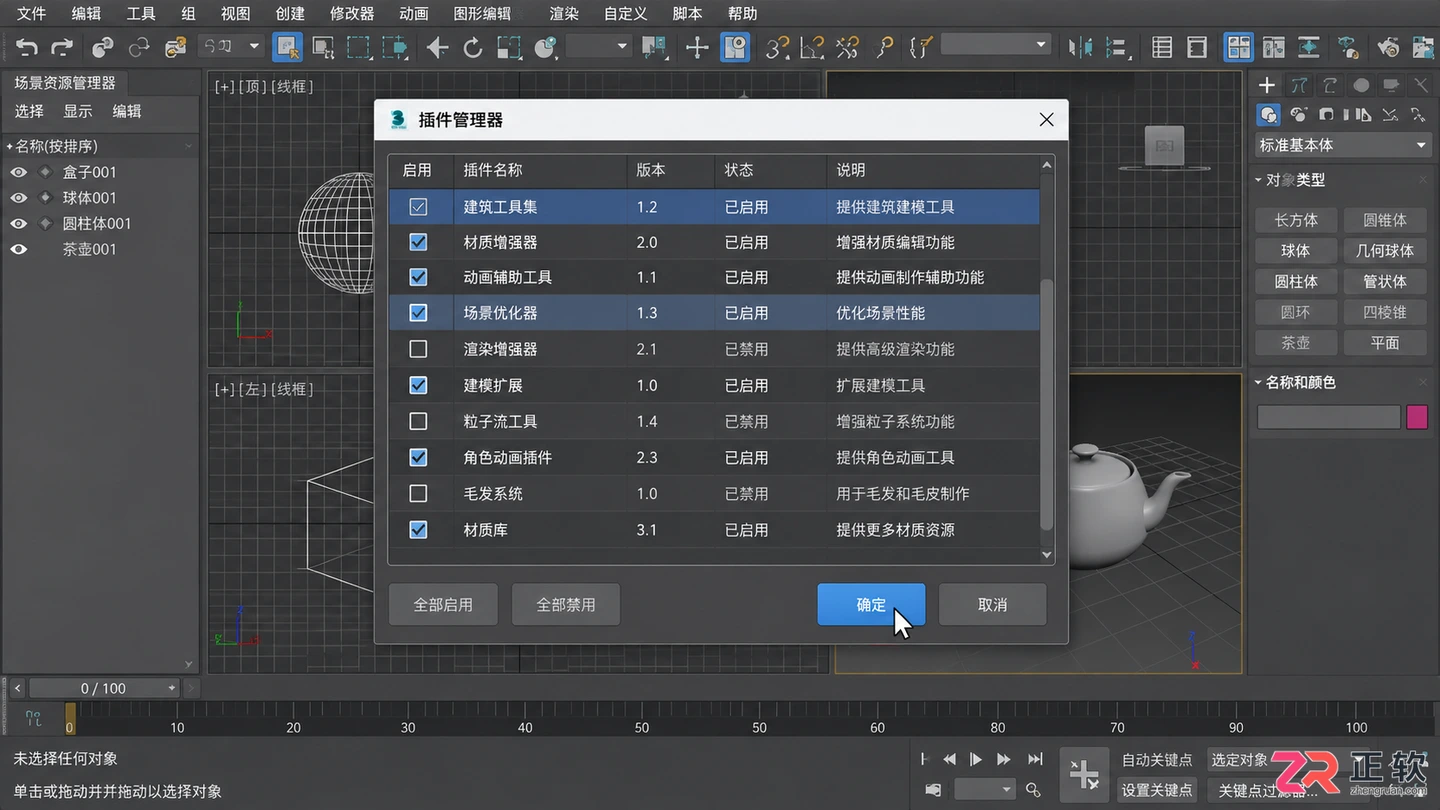Enable the 毛发系统 plugin checkbox

pos(418,493)
